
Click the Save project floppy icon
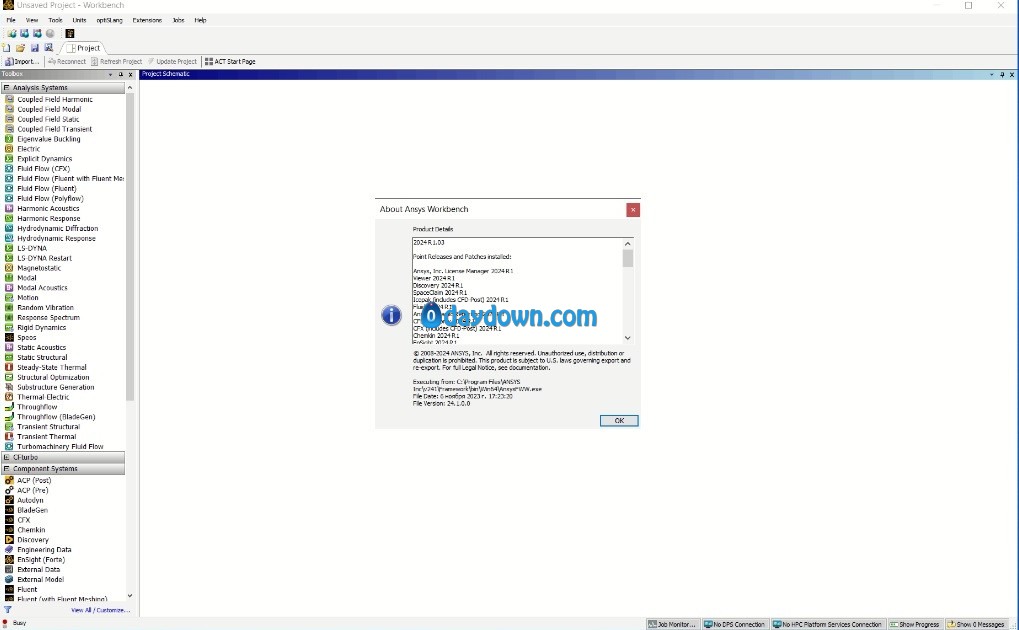tap(34, 48)
